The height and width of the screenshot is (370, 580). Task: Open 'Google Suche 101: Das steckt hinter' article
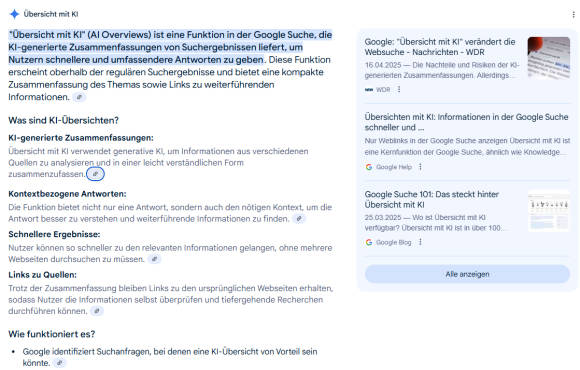tap(432, 199)
